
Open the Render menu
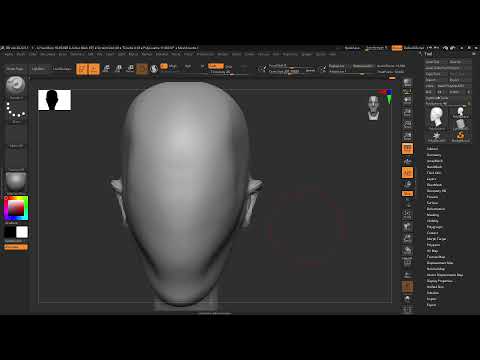pyautogui.click(x=223, y=54)
